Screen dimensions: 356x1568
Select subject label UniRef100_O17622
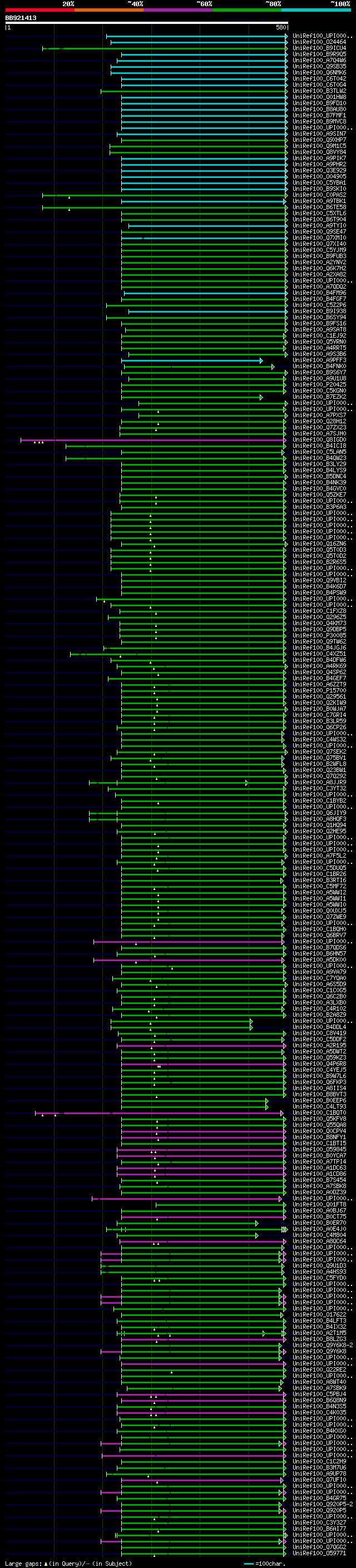pos(319,1315)
